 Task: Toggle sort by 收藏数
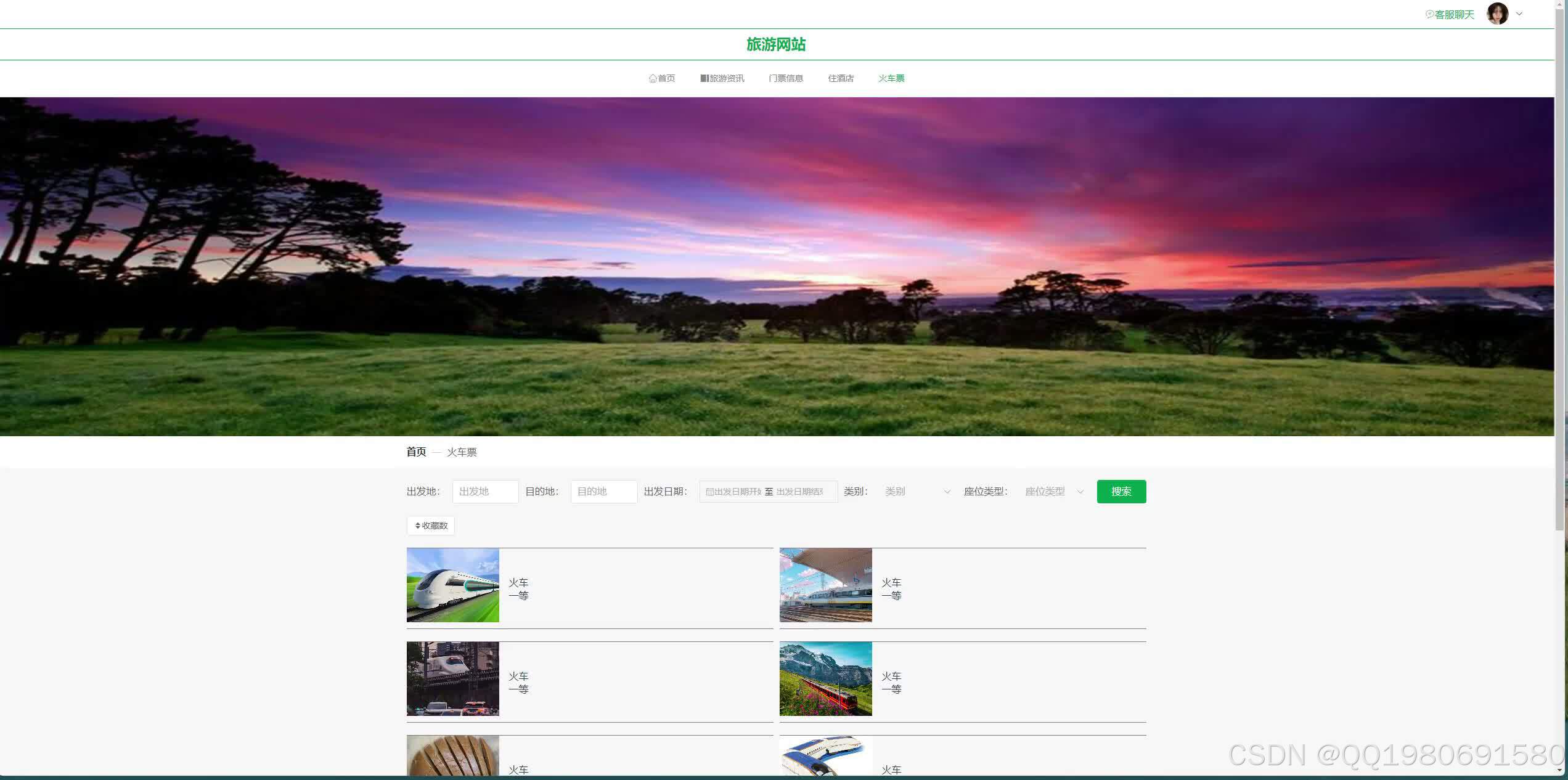tap(431, 526)
